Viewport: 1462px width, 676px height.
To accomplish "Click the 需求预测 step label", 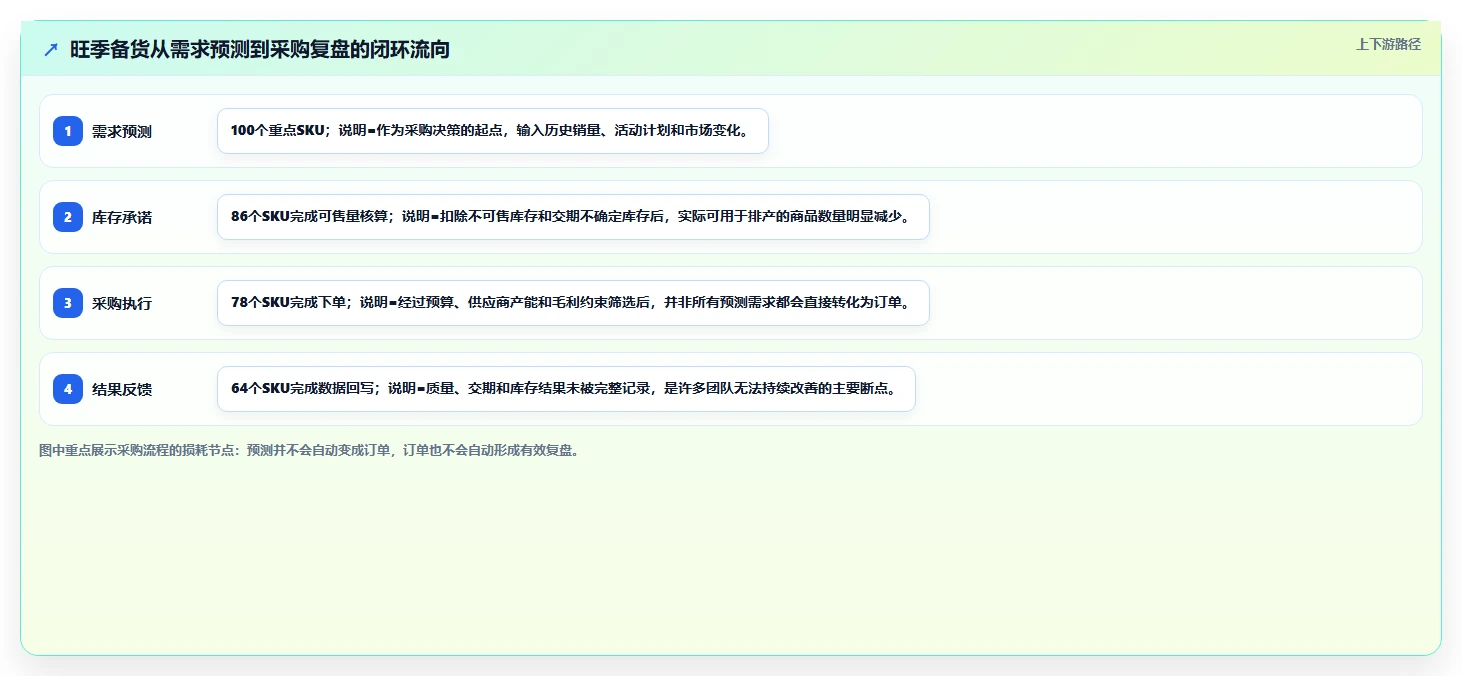I will pos(122,131).
